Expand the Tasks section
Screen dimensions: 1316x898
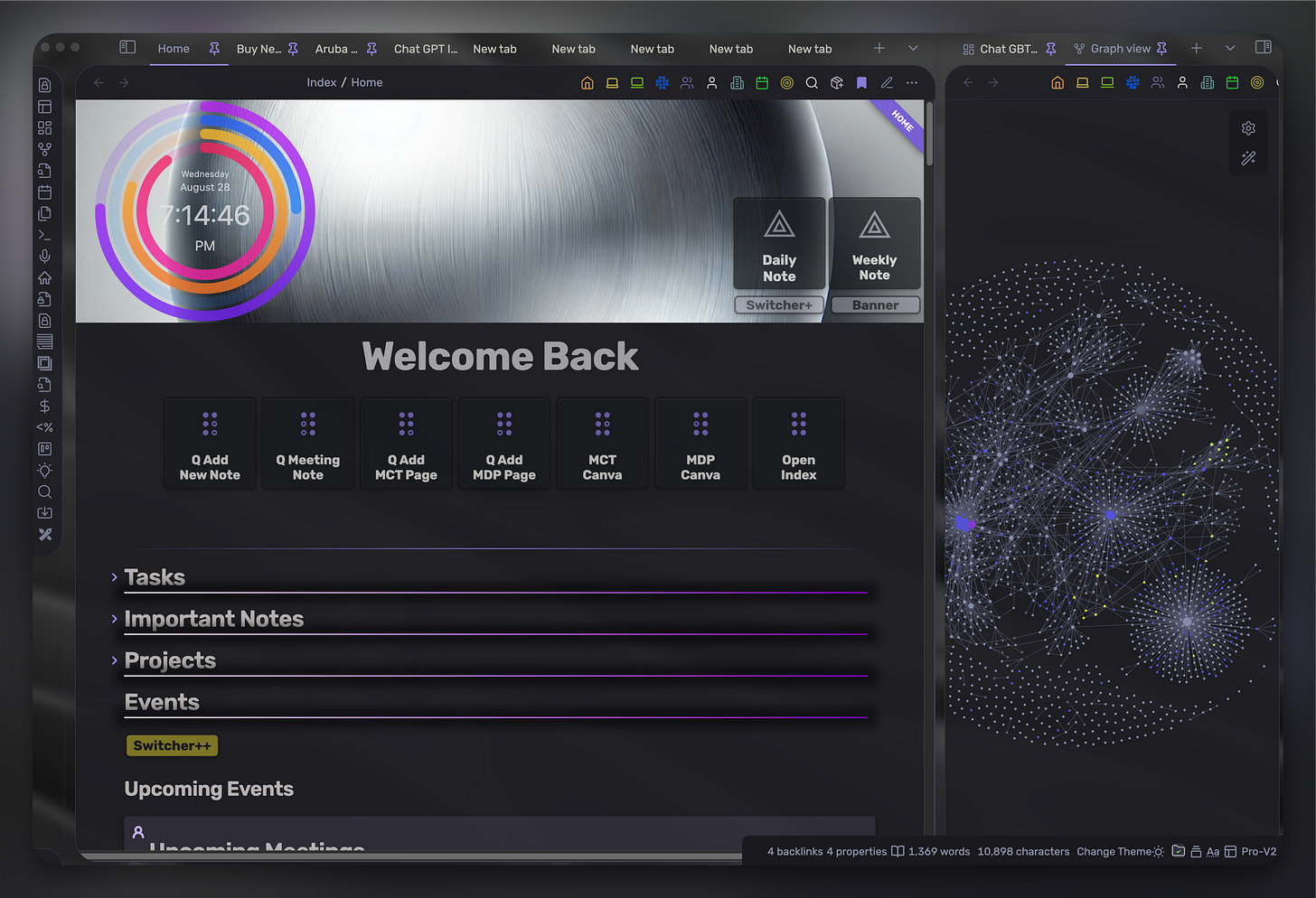115,577
